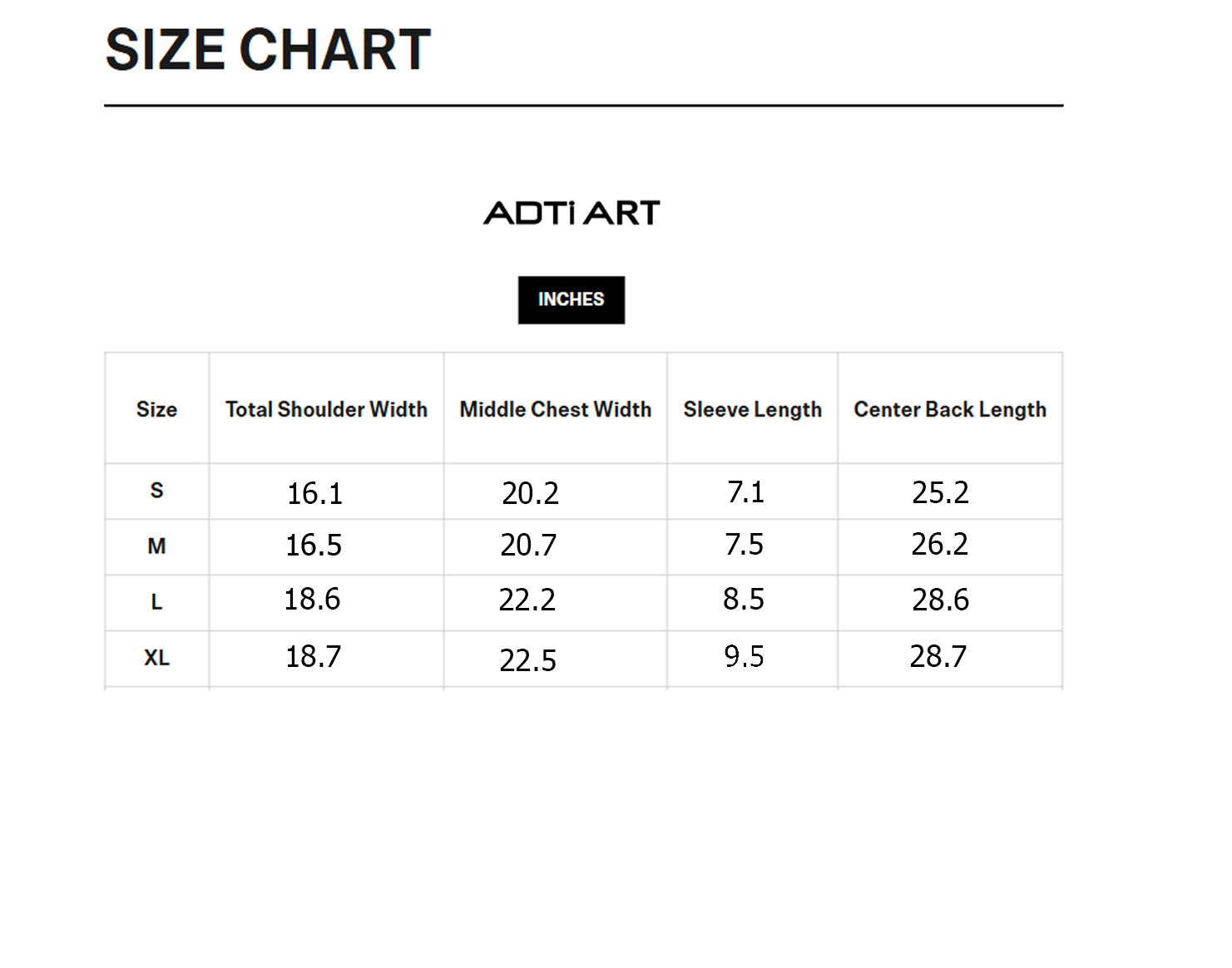Select the S size row label
The height and width of the screenshot is (968, 1232).
coord(156,491)
